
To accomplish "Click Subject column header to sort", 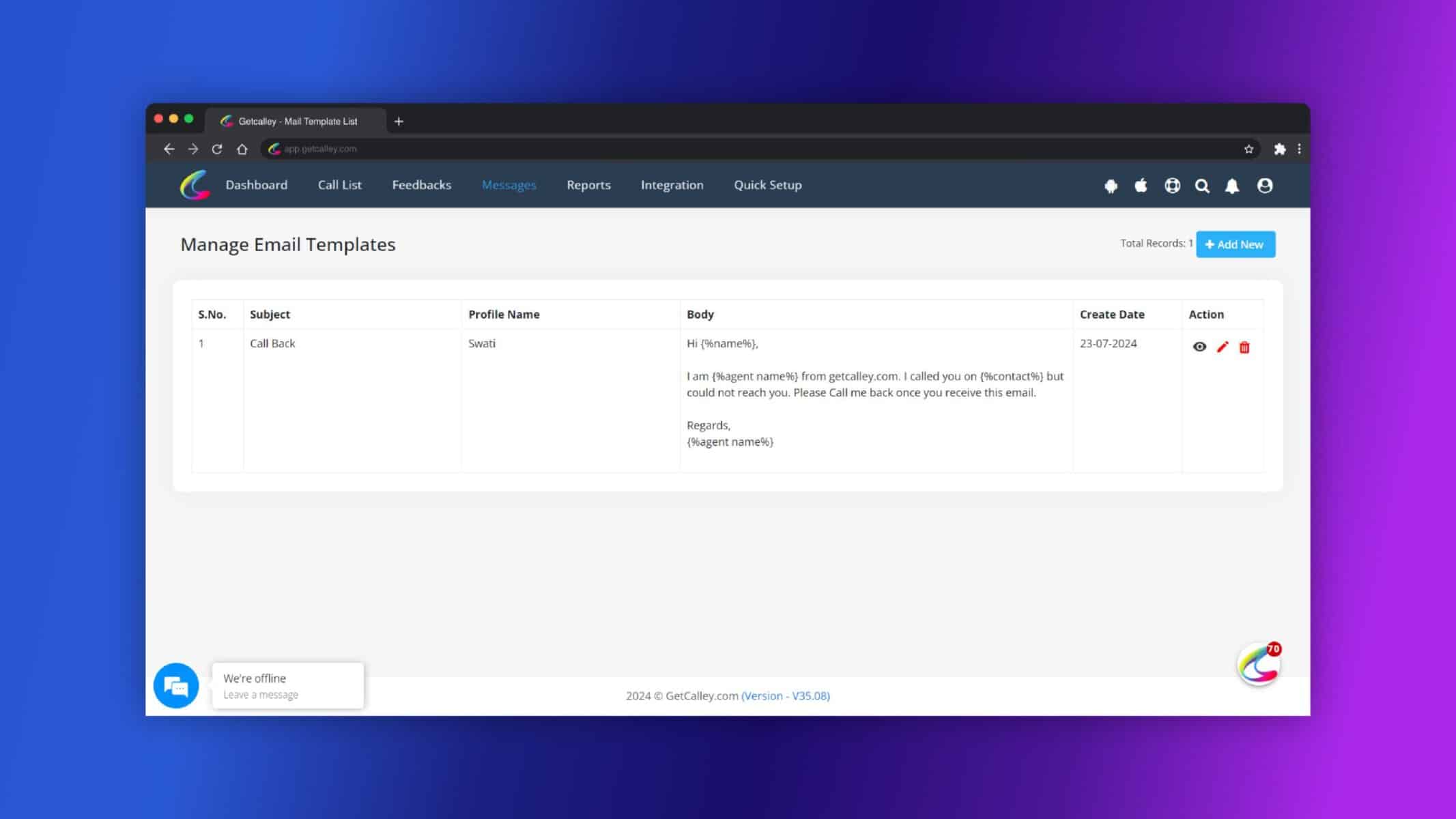I will pos(270,314).
